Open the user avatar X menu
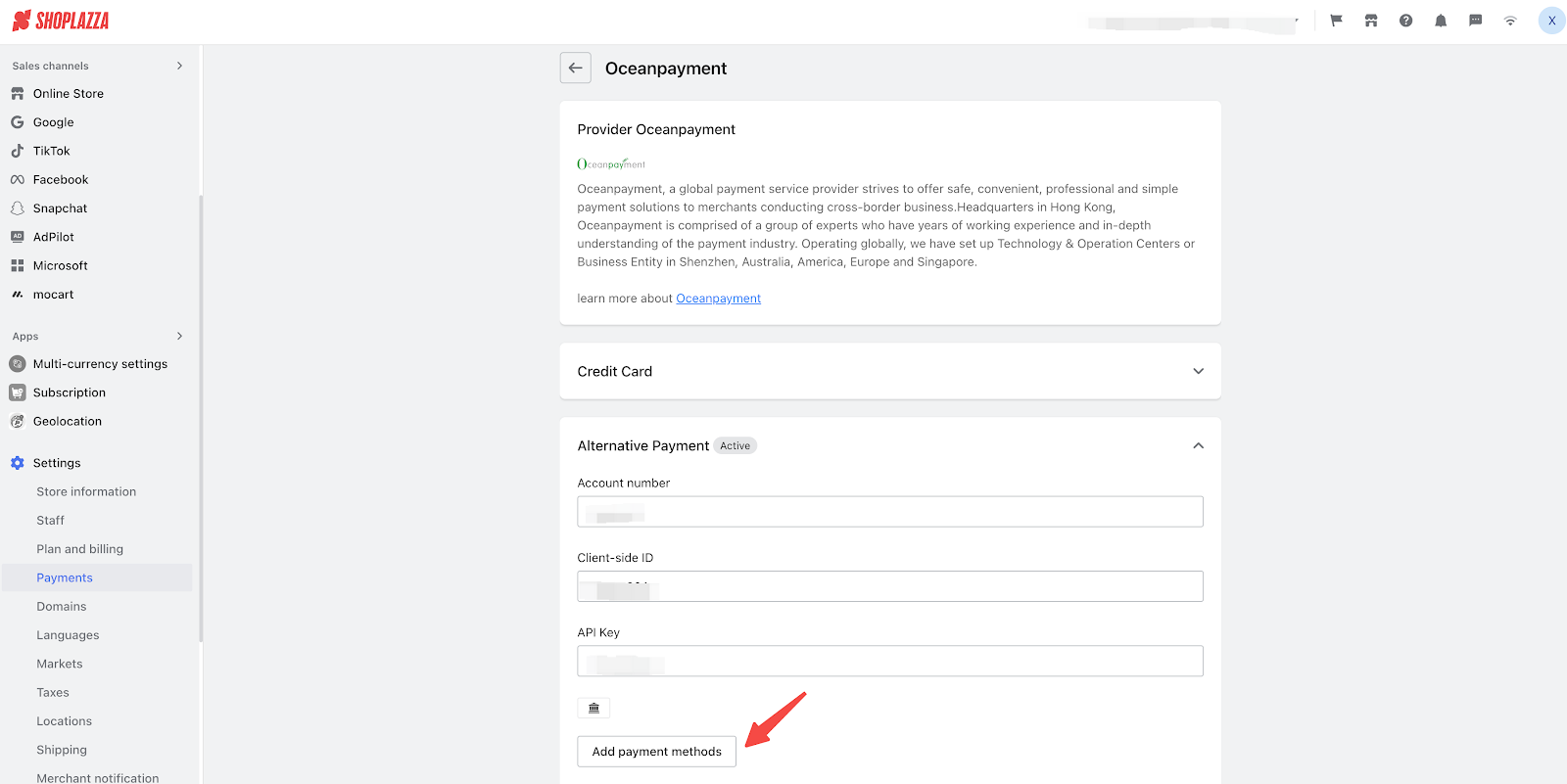Screen dimensions: 1567x784 [x=1551, y=21]
